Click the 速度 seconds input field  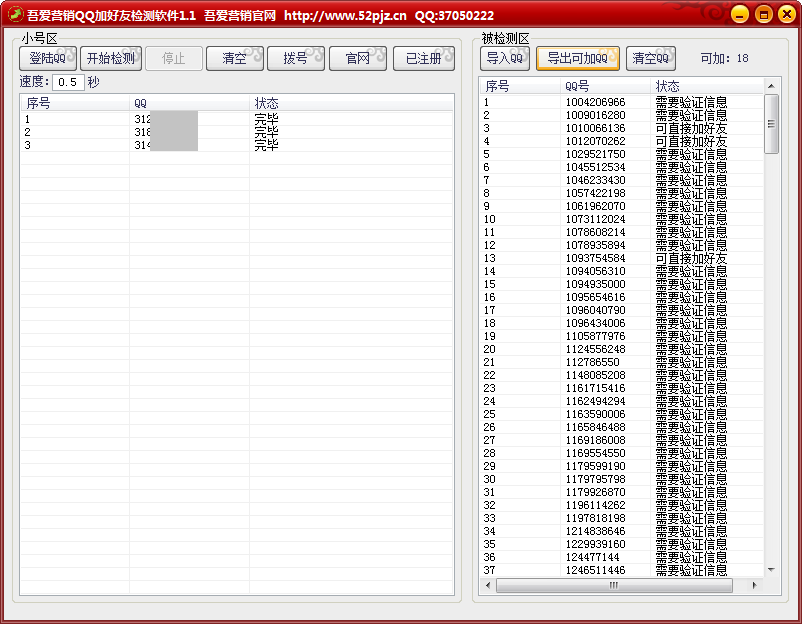pos(68,82)
